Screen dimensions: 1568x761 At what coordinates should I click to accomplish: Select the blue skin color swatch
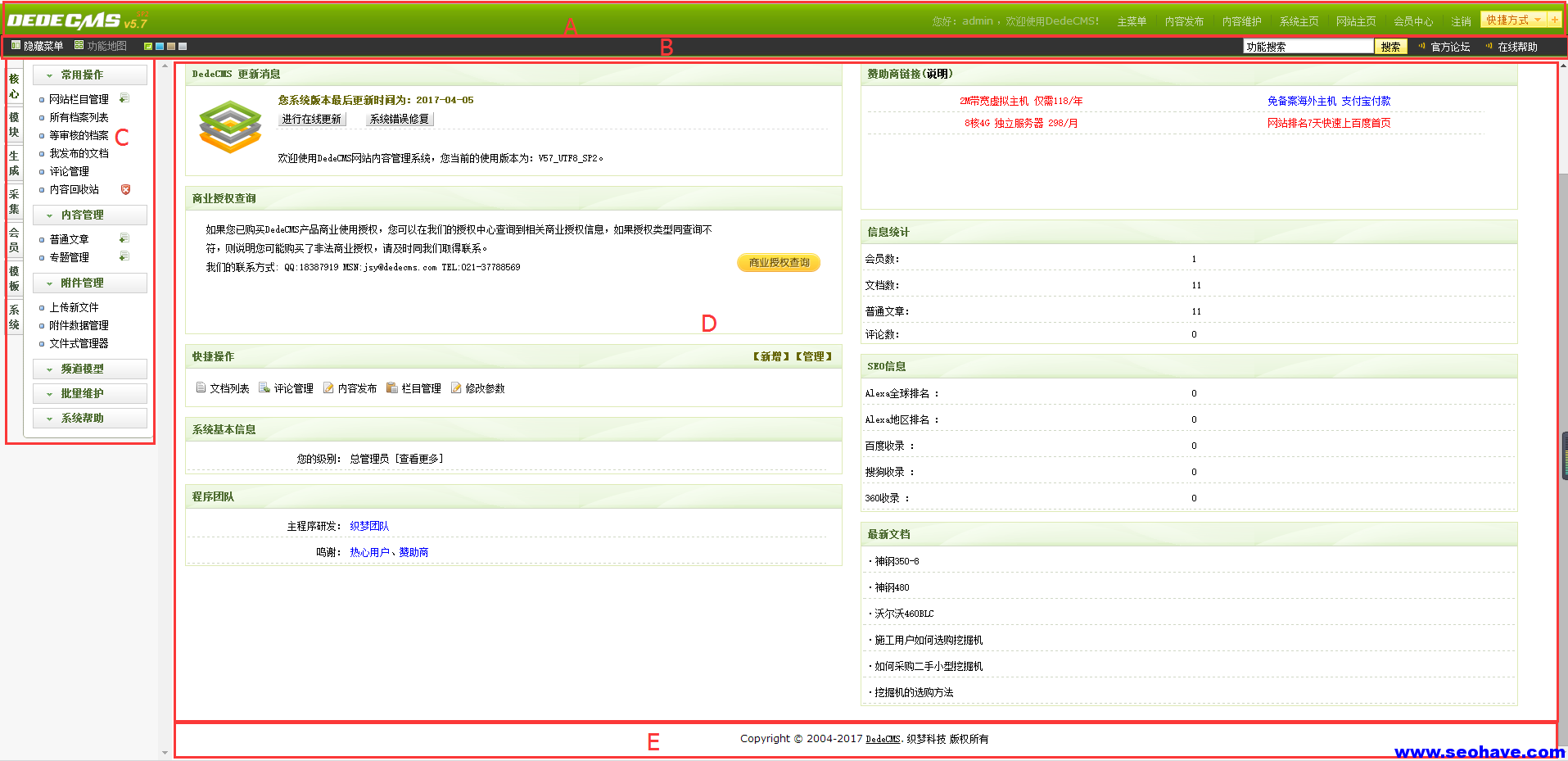click(x=160, y=47)
